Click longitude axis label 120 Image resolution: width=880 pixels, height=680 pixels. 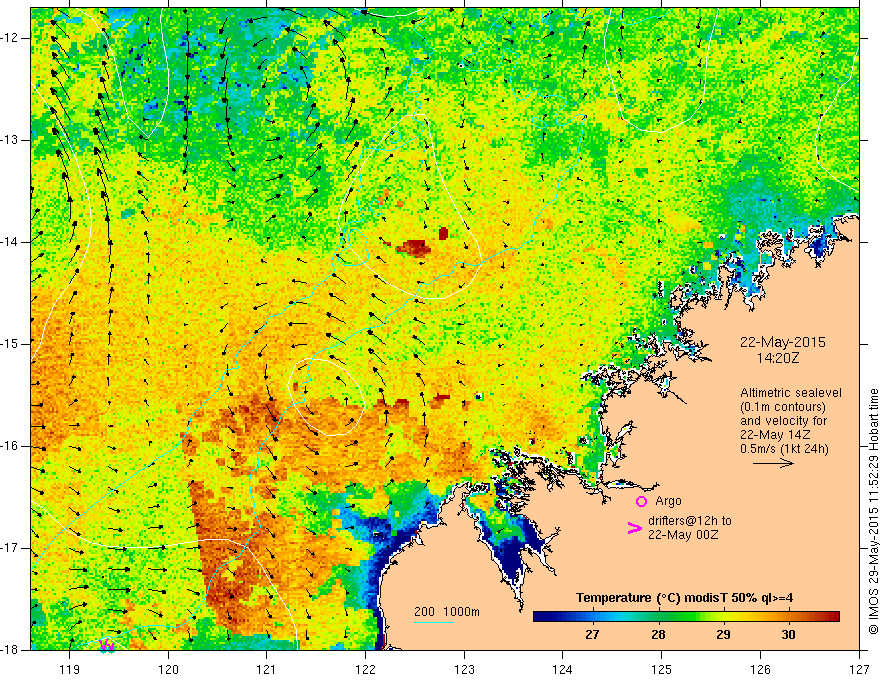pyautogui.click(x=168, y=669)
